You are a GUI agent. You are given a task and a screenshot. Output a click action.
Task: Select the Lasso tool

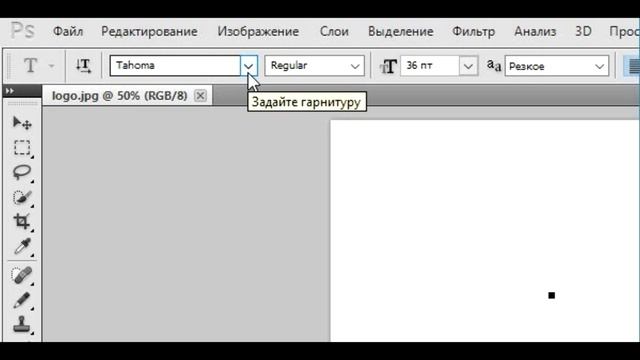[x=22, y=172]
